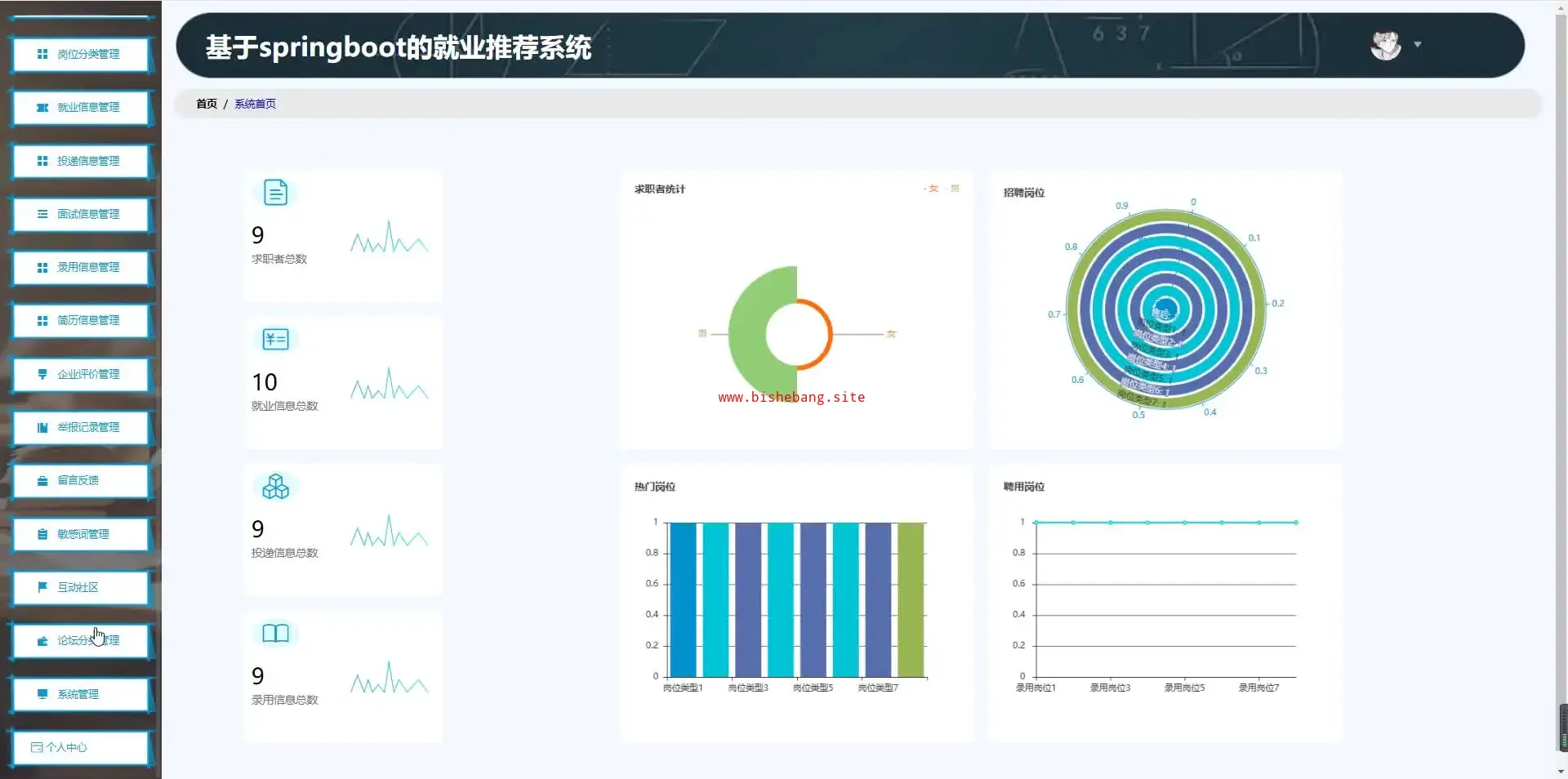Click the green 男 slice of the donut chart
The width and height of the screenshot is (1568, 779).
[747, 333]
